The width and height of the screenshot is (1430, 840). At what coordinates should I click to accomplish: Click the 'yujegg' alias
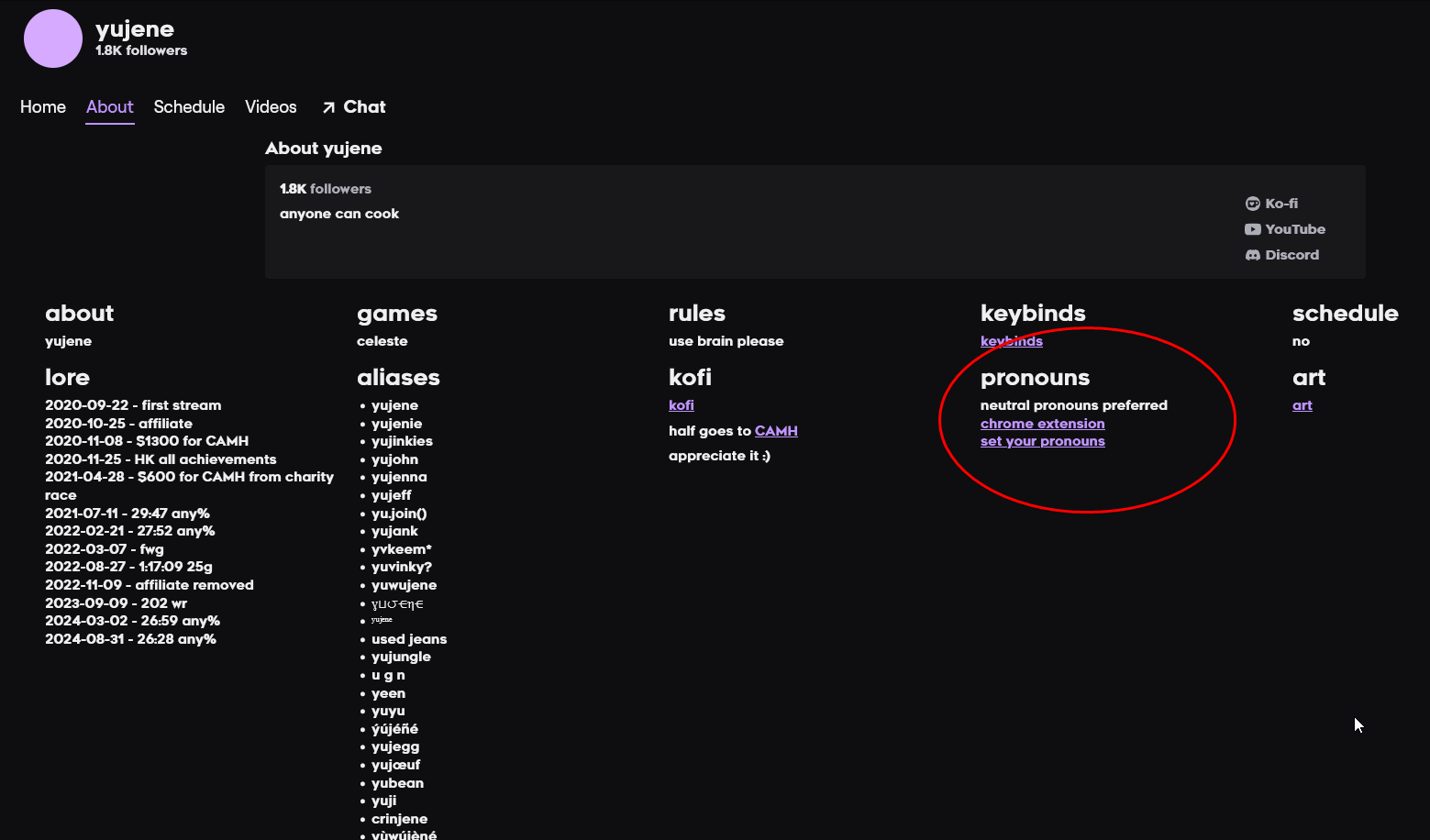click(x=395, y=746)
